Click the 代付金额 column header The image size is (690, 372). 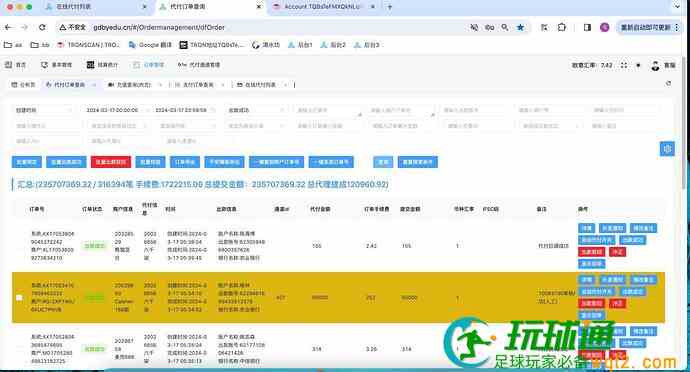320,209
